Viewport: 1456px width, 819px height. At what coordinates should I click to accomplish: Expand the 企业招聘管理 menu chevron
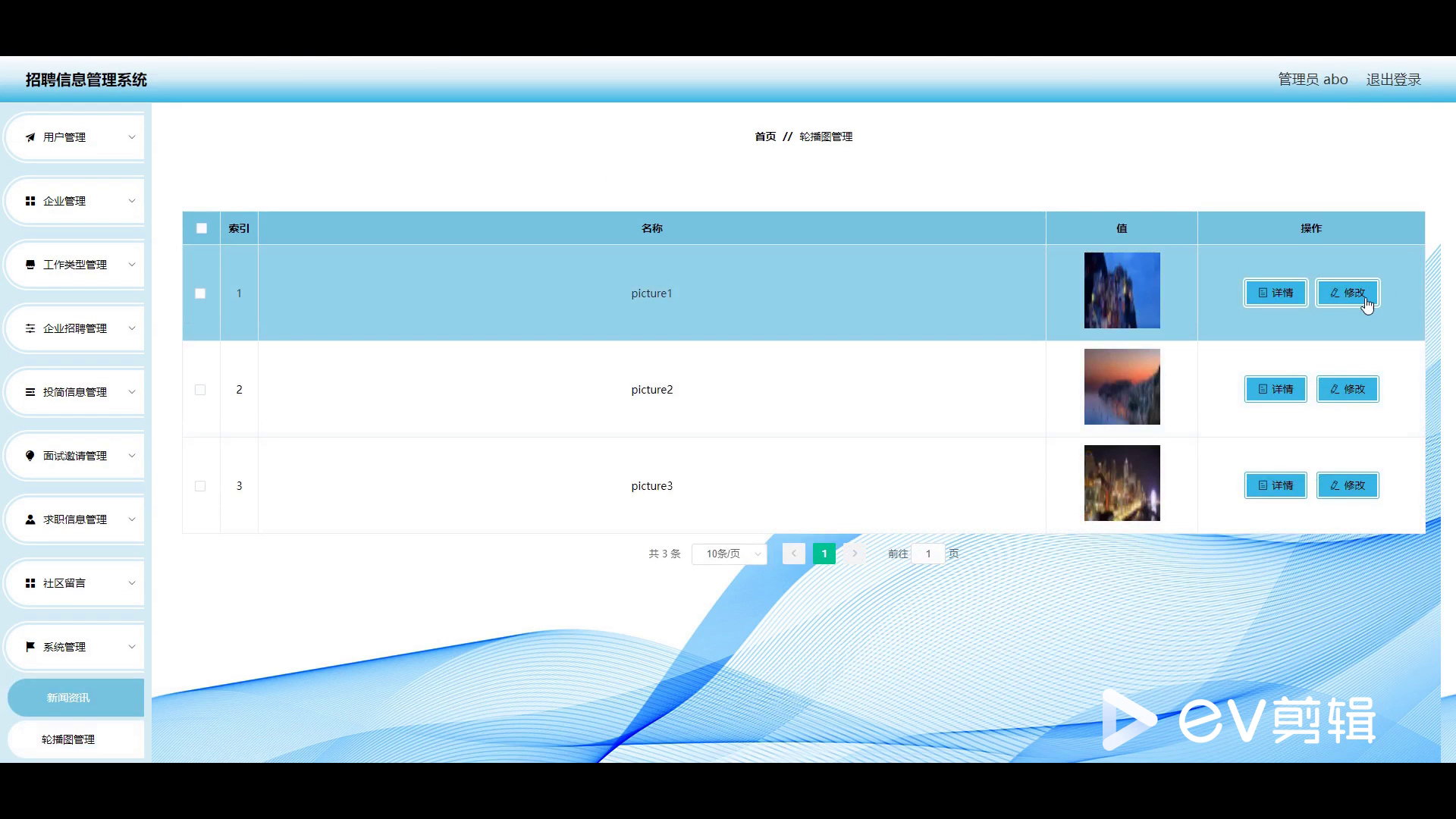click(x=132, y=328)
